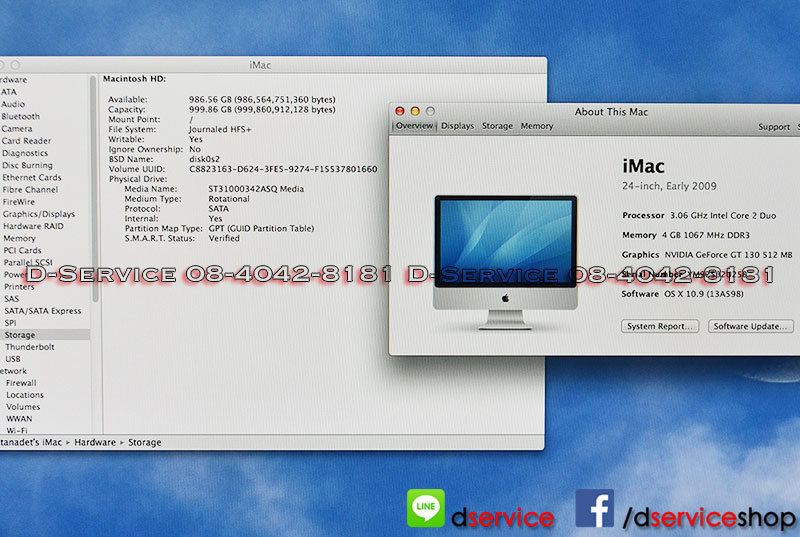Open Graphics/Displays in the sidebar

tap(39, 214)
